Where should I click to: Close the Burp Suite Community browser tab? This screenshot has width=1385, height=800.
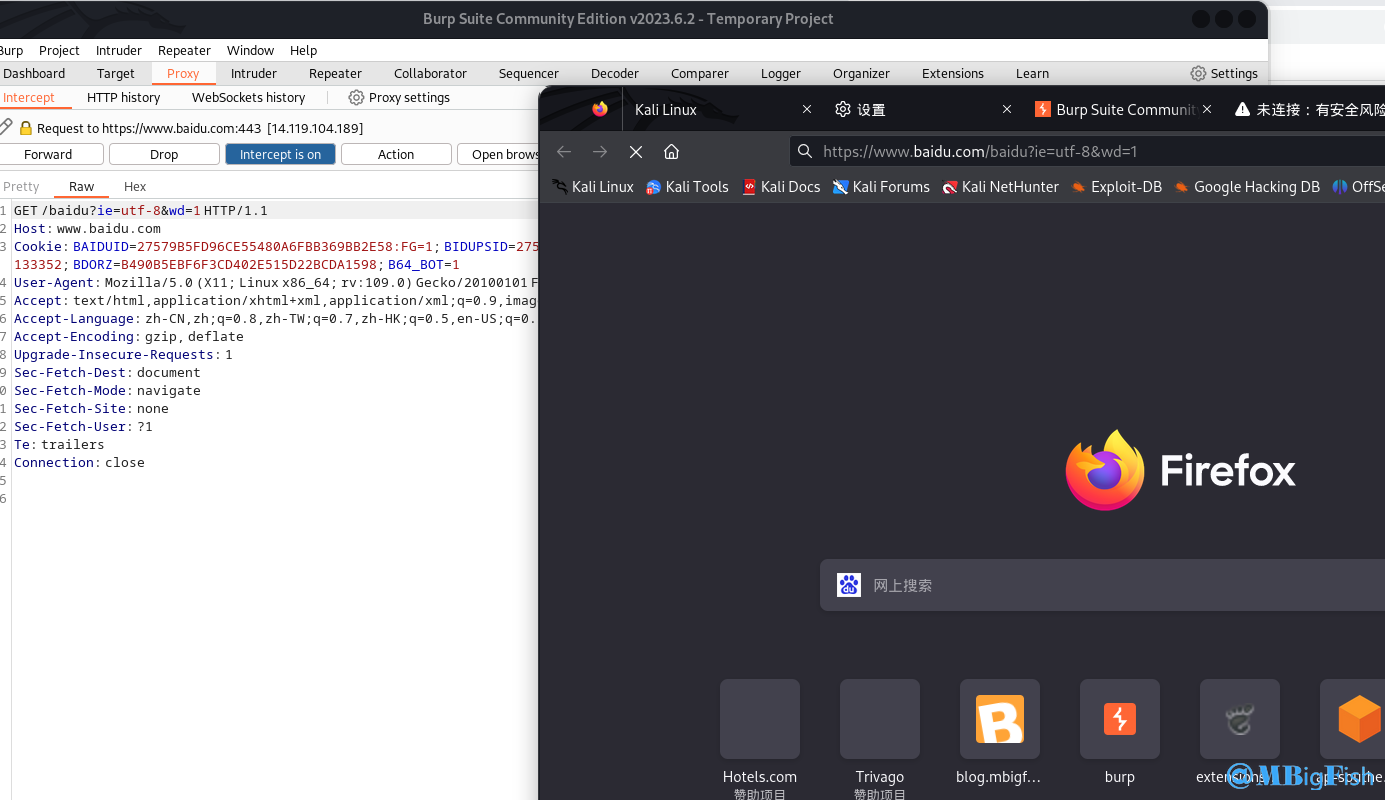pyautogui.click(x=1207, y=109)
